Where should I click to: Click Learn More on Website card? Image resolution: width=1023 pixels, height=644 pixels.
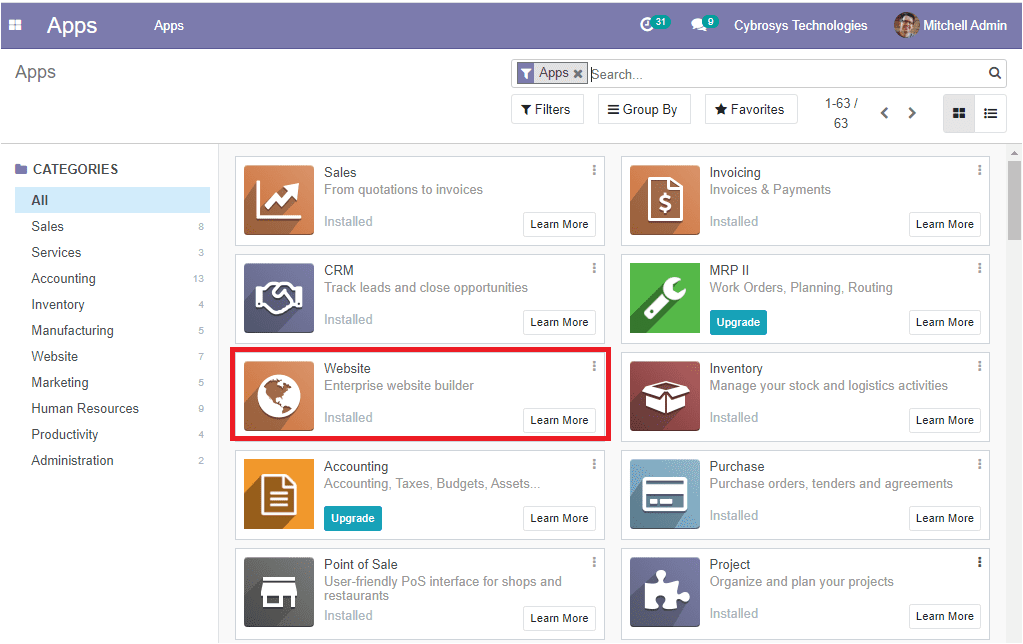point(559,420)
